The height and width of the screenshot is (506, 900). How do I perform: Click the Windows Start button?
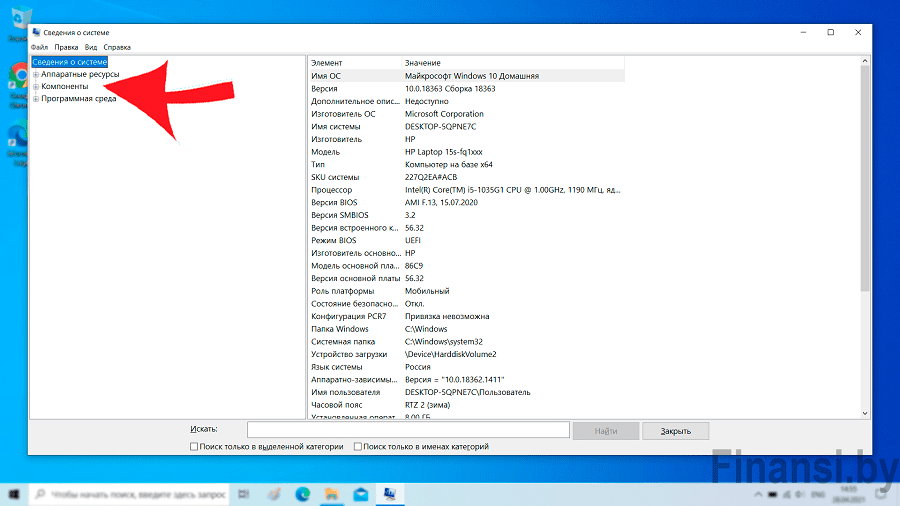[14, 494]
